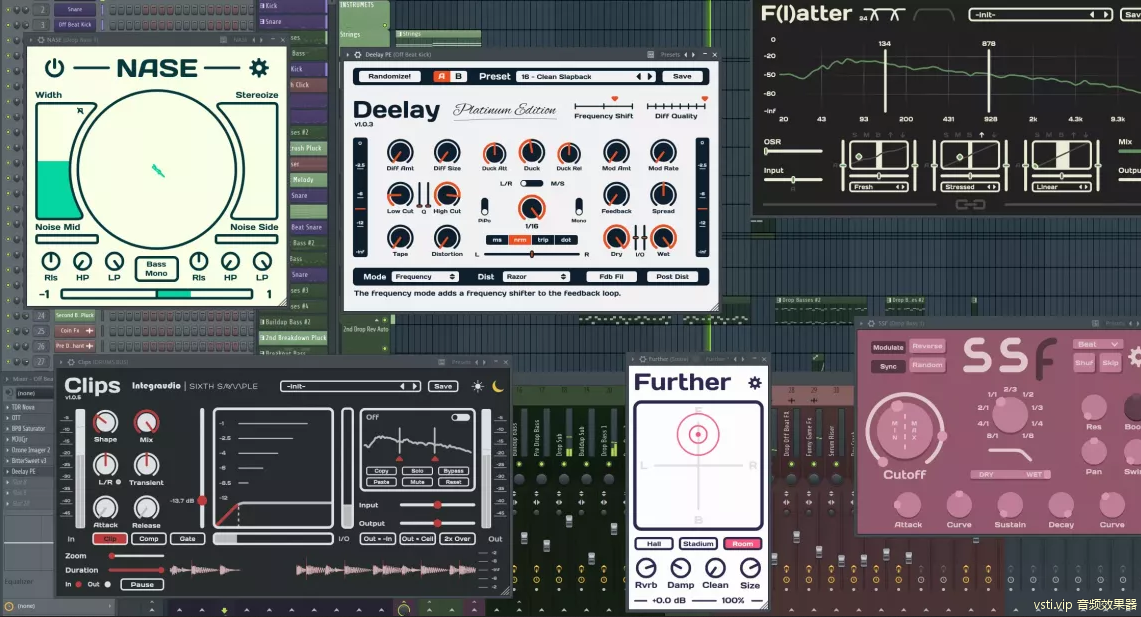Toggle the Clips L/R link dot
Image resolution: width=1141 pixels, height=617 pixels.
coord(118,482)
